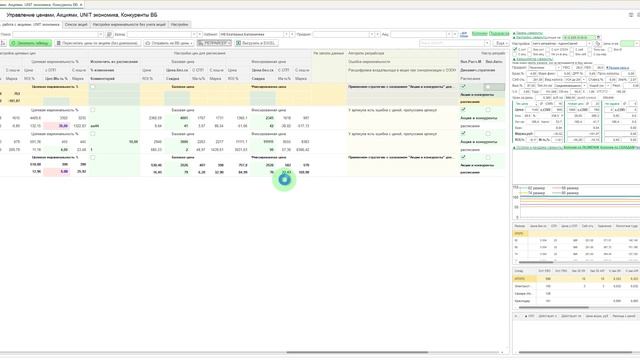The image size is (640, 360).
Task: Click the table search field near Еще
Action: tap(452, 43)
